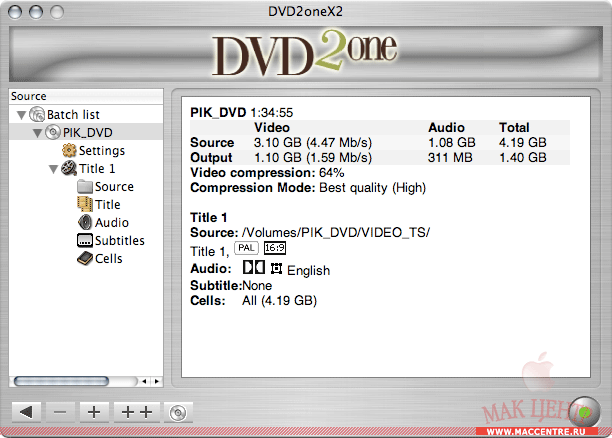The height and width of the screenshot is (438, 612).
Task: Click the Total column heading in table
Action: point(514,128)
